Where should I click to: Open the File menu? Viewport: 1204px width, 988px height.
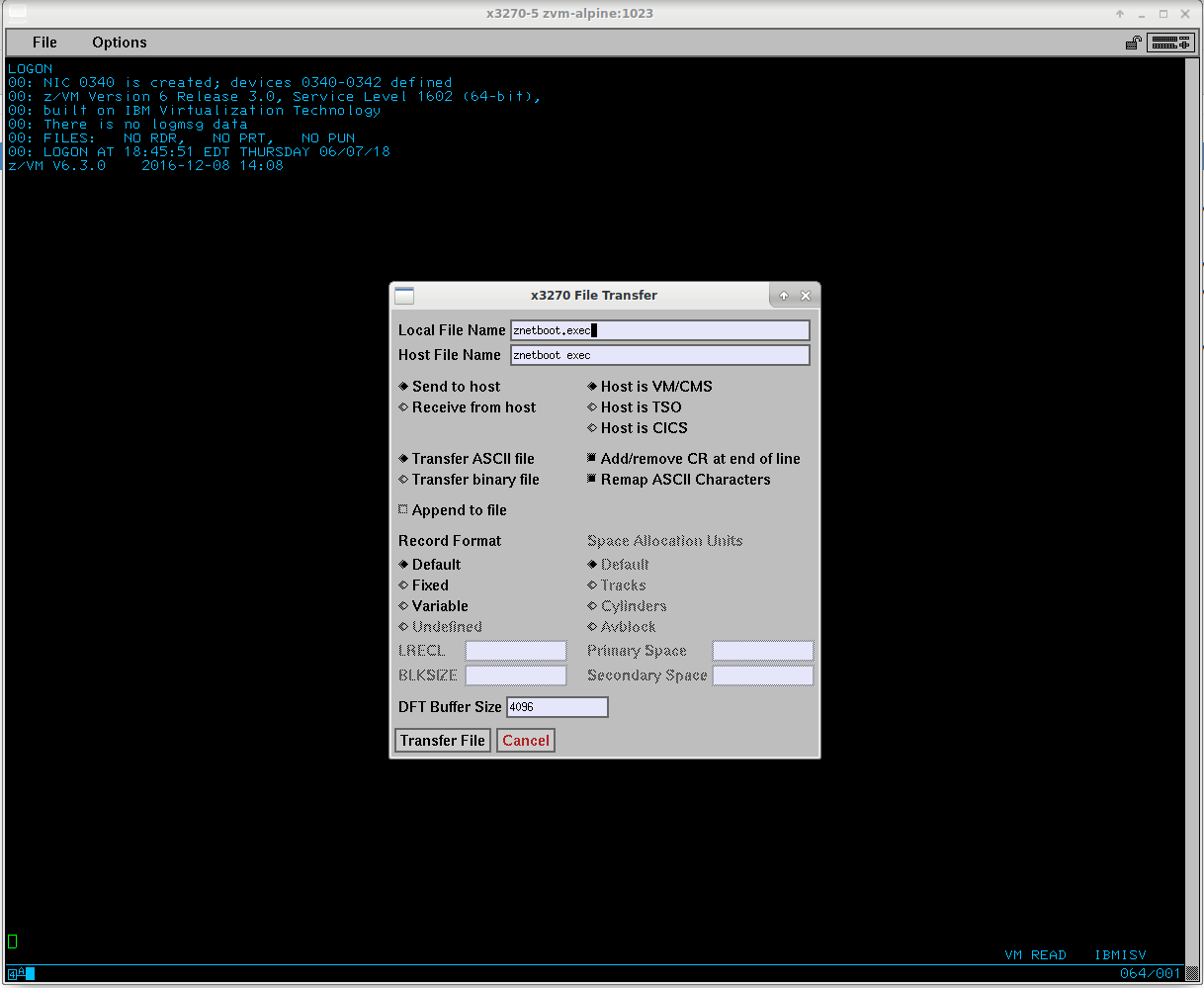click(x=44, y=43)
